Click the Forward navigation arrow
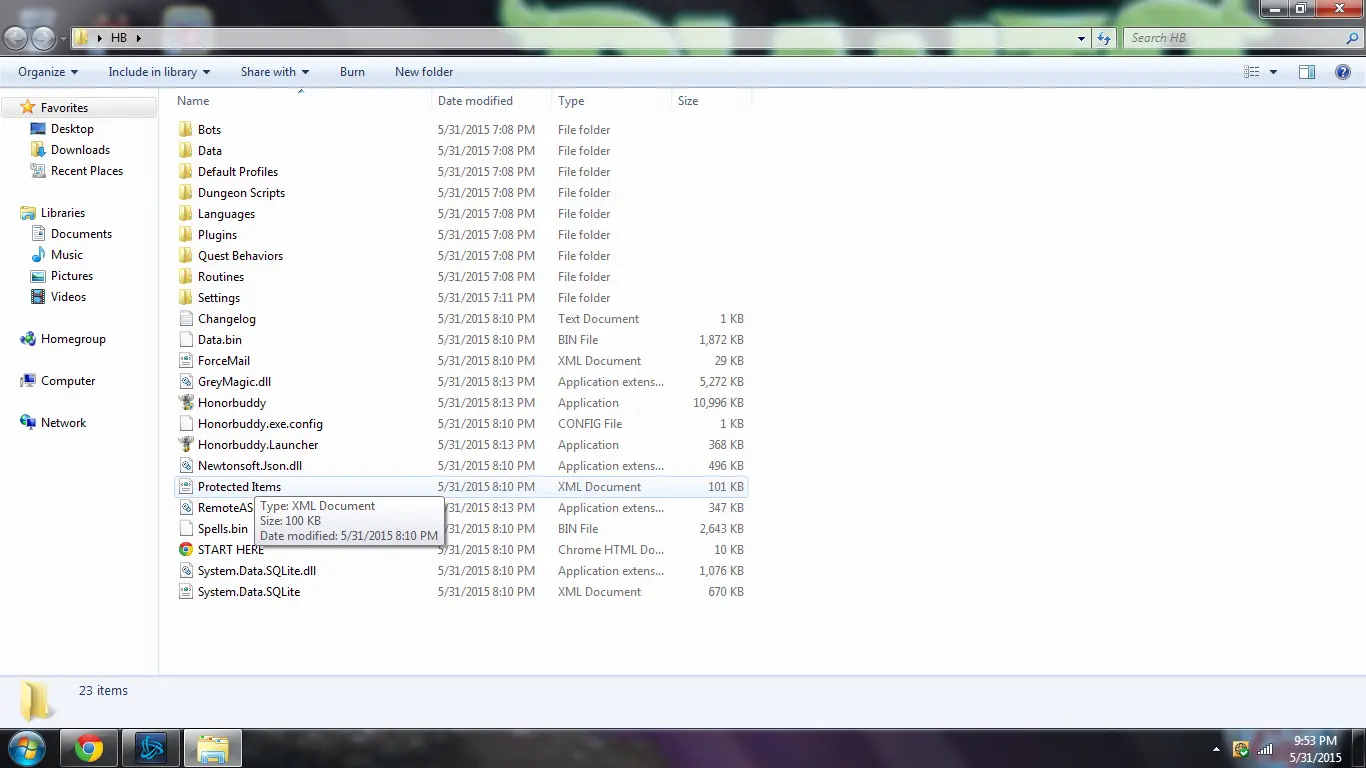 [43, 38]
